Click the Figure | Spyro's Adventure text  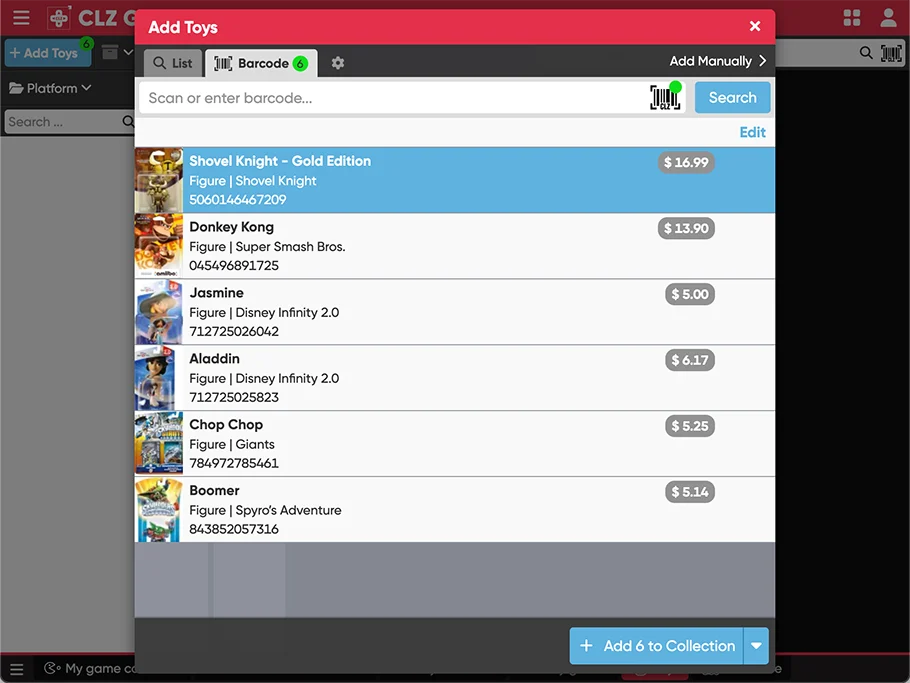[265, 510]
